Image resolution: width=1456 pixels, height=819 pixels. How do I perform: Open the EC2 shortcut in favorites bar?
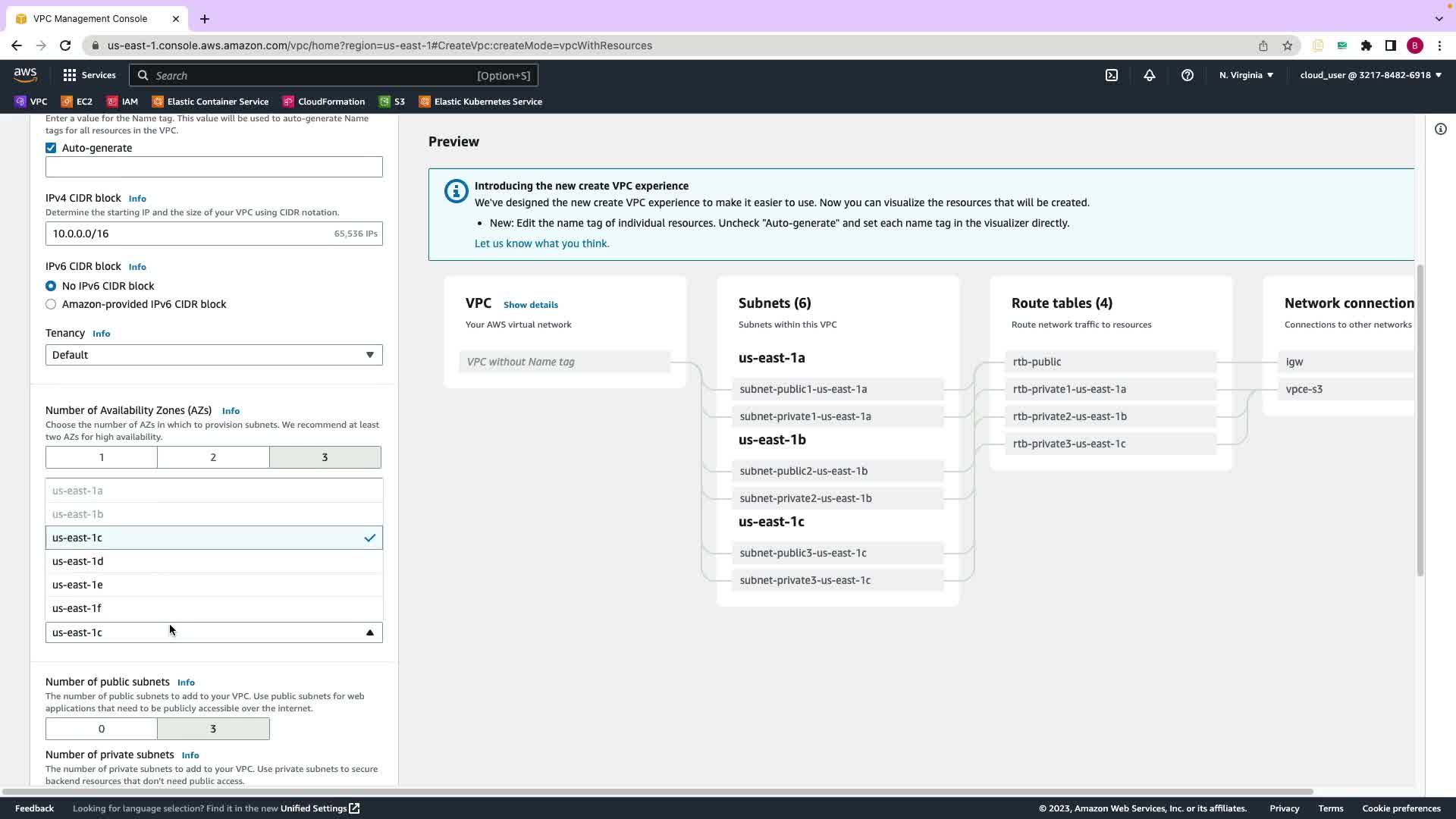click(x=77, y=102)
